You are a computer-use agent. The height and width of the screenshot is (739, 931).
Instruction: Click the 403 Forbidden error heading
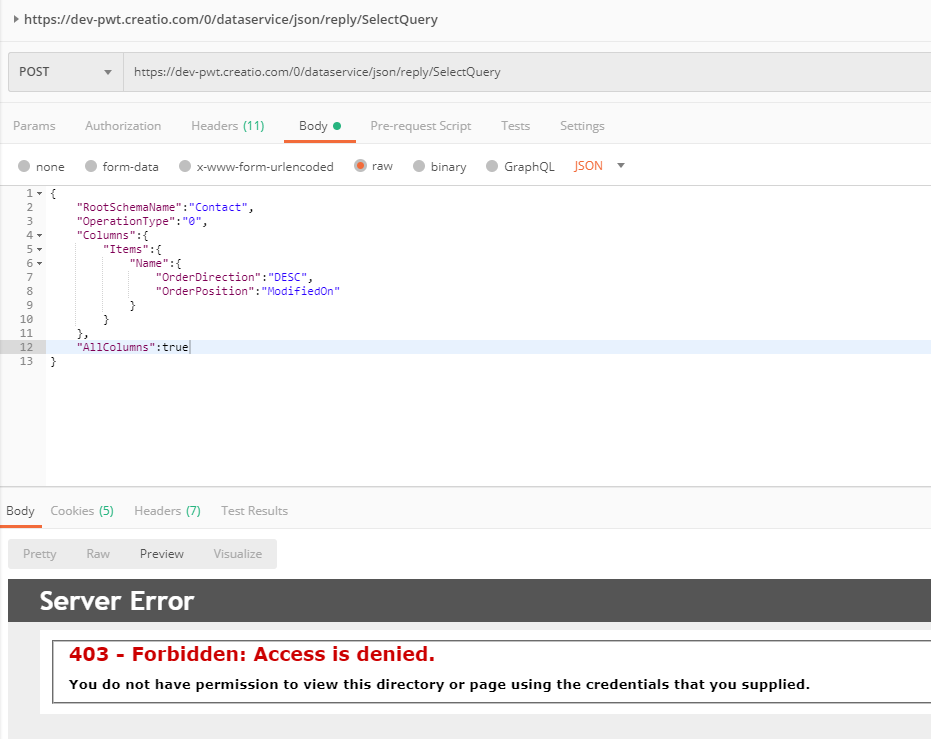point(252,654)
